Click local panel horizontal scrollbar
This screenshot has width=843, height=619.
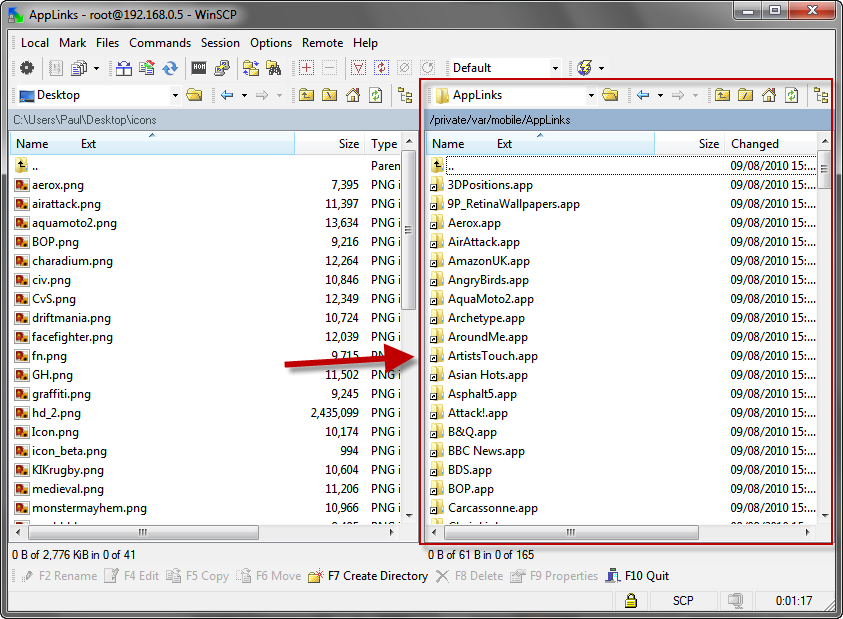(144, 532)
